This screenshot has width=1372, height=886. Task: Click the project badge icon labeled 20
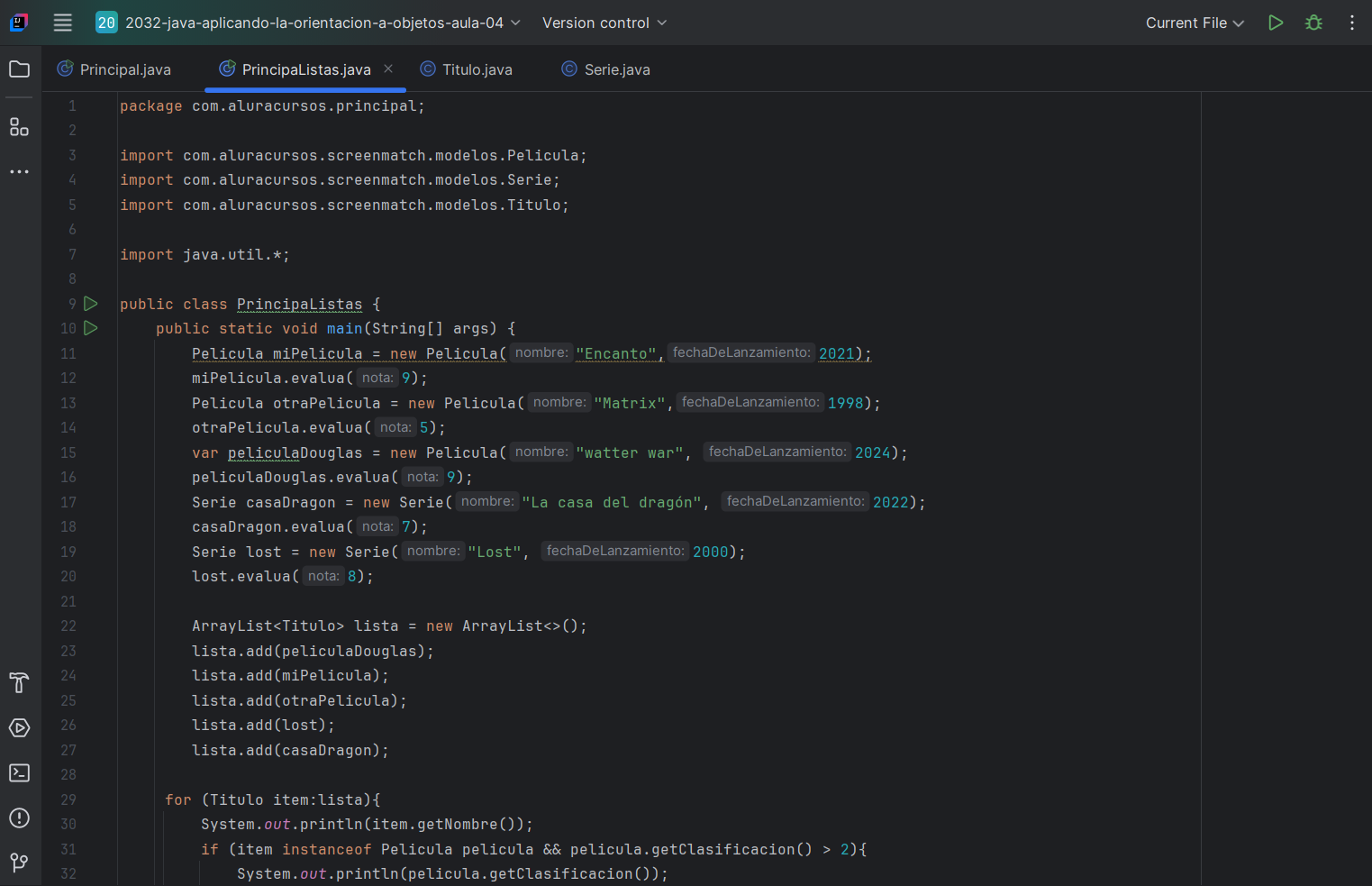coord(106,23)
